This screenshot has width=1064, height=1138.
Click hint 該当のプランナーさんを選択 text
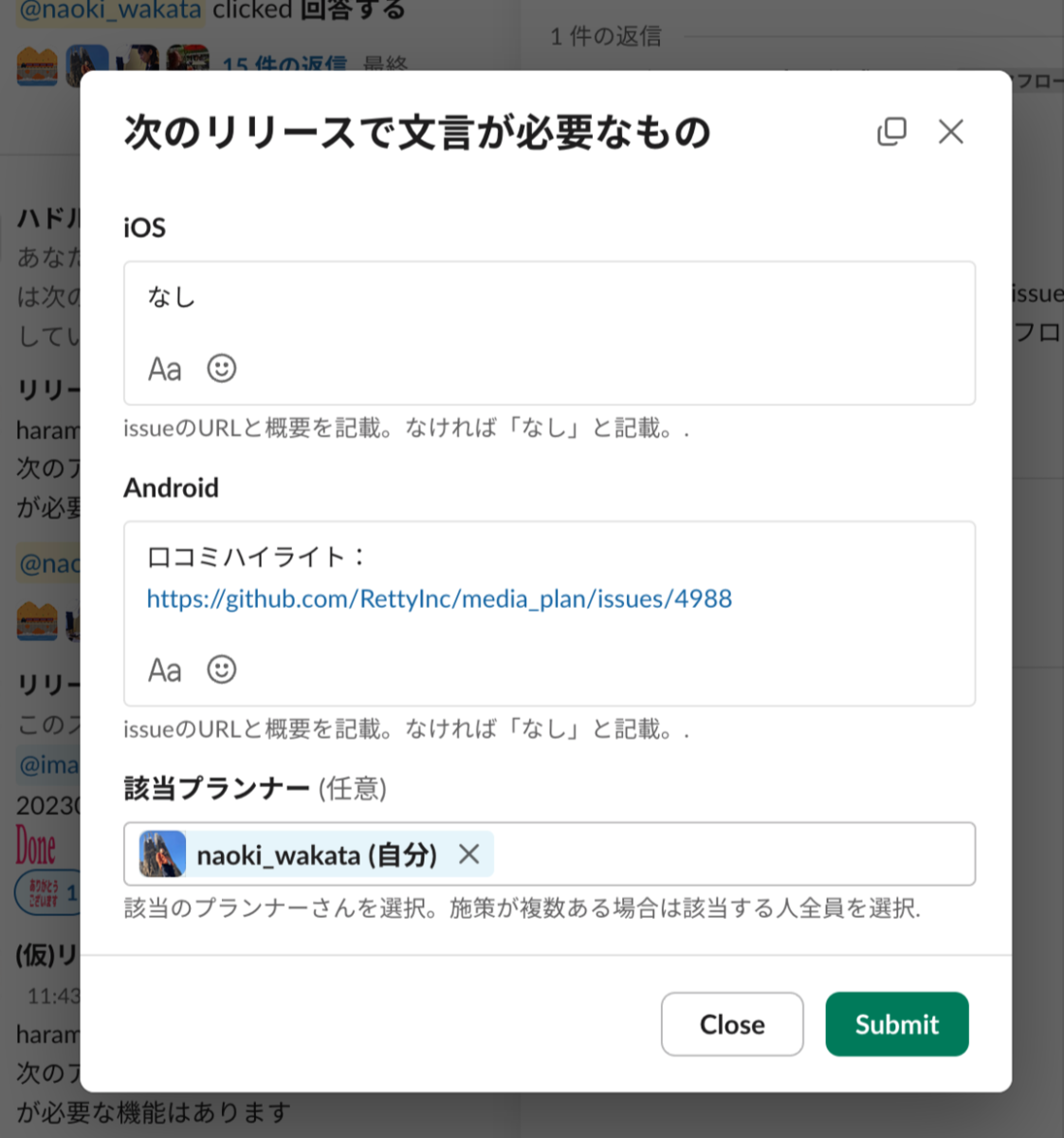point(523,909)
